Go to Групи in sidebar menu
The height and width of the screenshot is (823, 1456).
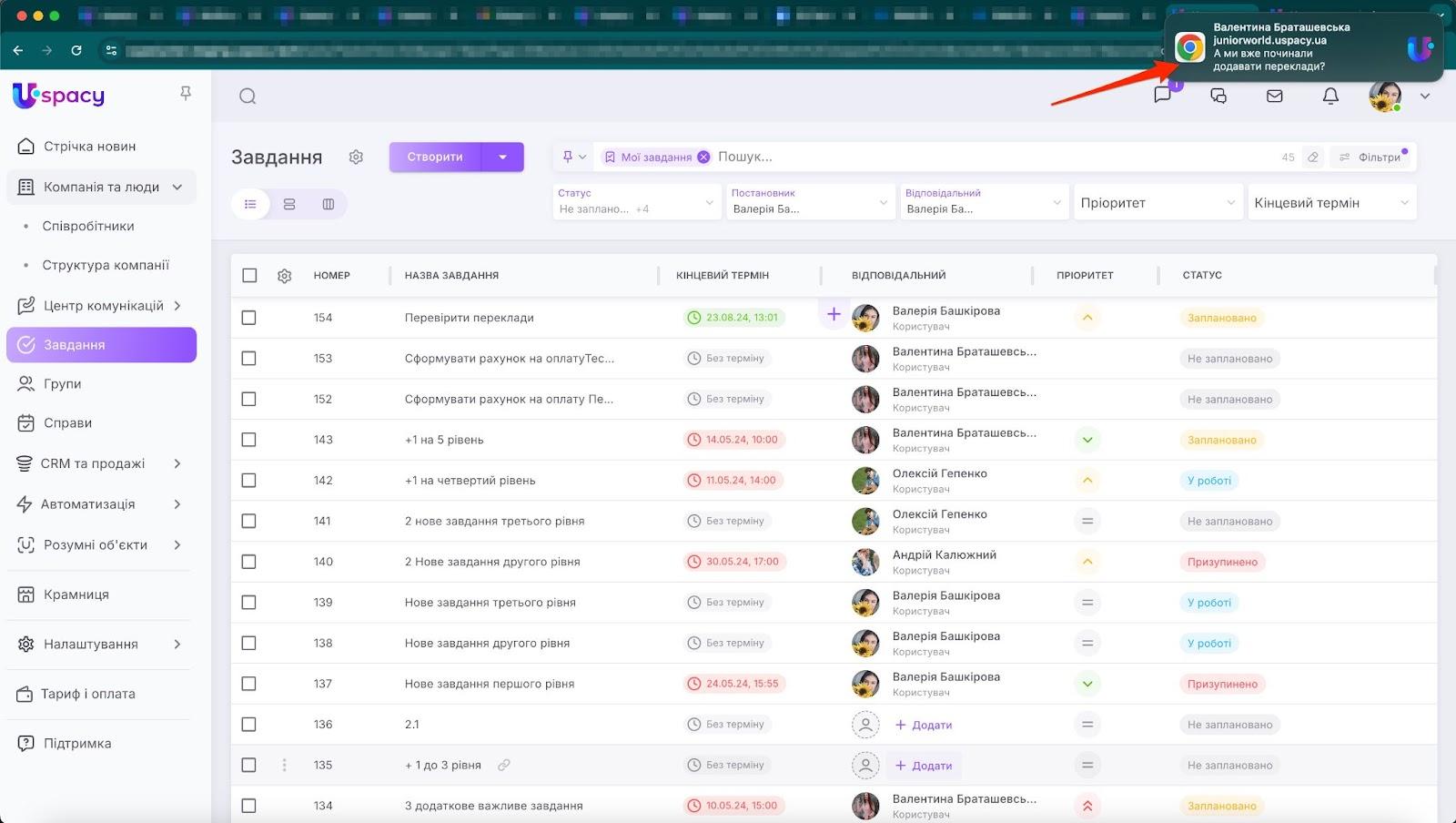coord(62,384)
